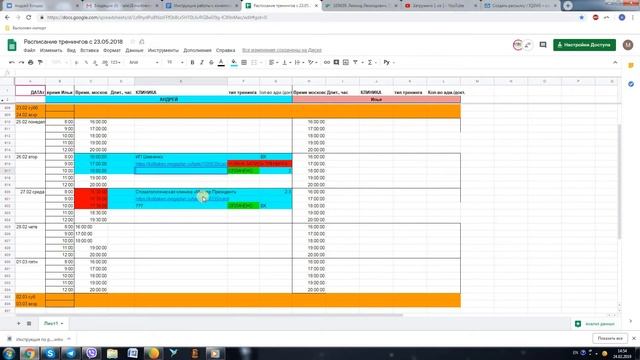Move document using folder icon
This screenshot has width=640, height=360.
(142, 42)
